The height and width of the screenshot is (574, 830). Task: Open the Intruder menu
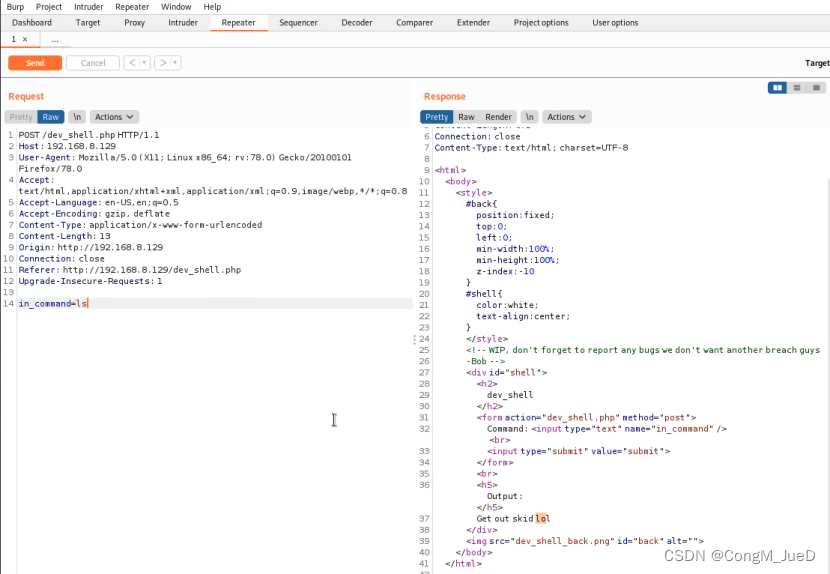click(88, 7)
